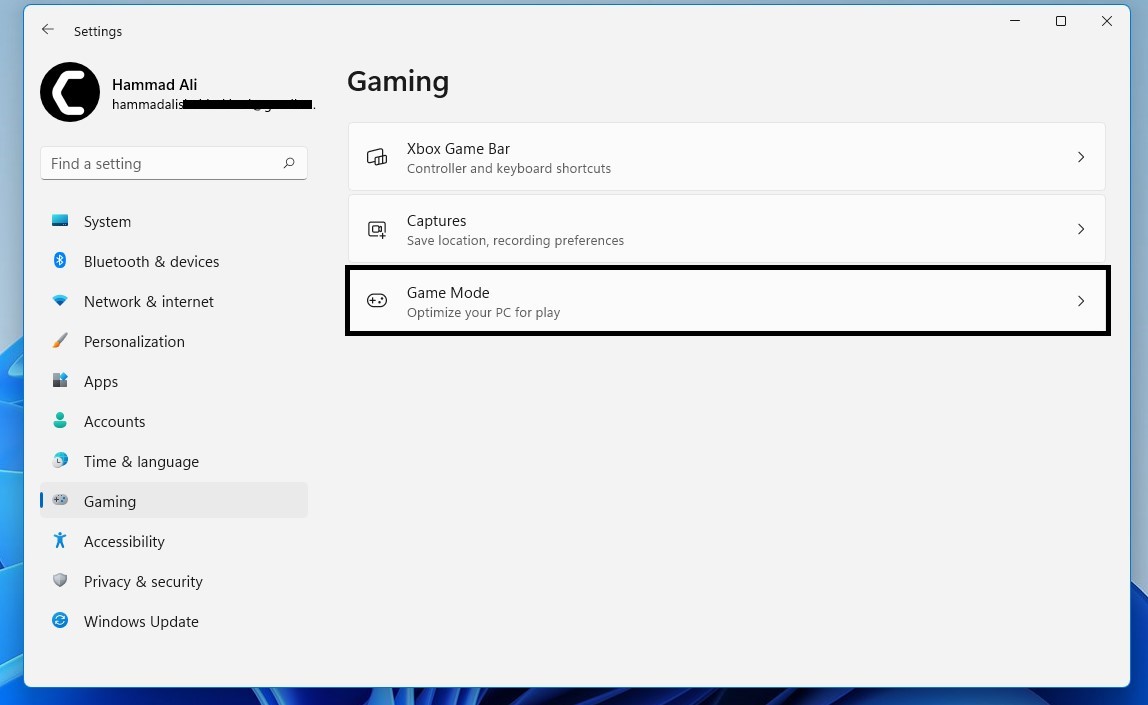Click the Network wifi icon in sidebar
The height and width of the screenshot is (705, 1148).
point(60,301)
